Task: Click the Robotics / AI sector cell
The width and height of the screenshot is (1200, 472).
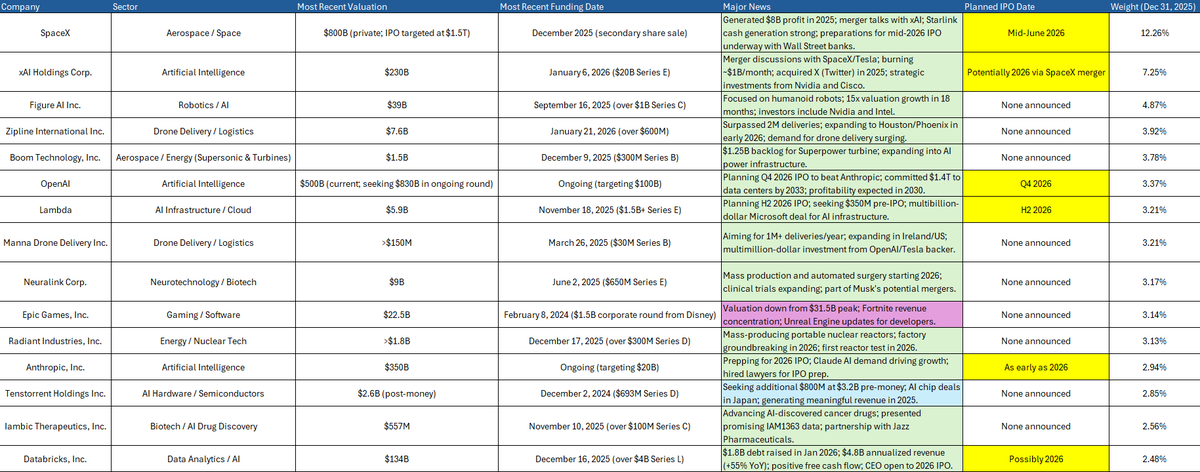Action: [x=205, y=105]
